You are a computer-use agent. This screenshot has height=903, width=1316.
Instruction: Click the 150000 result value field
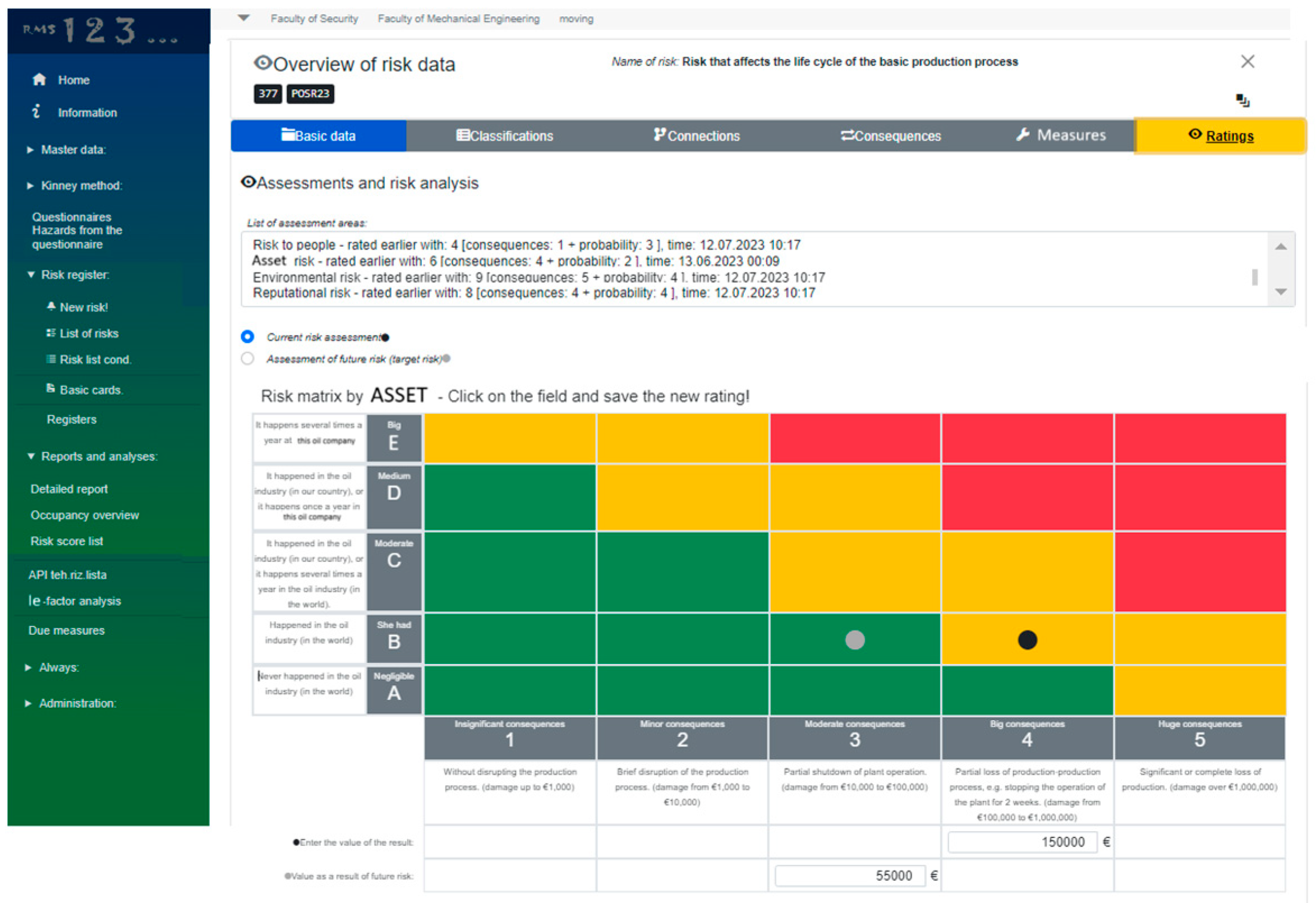click(x=1022, y=842)
